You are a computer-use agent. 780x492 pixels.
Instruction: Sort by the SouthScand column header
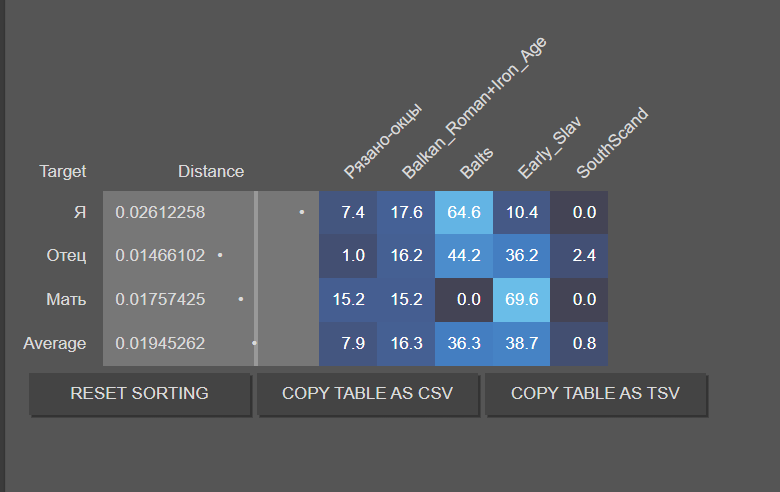coord(612,144)
